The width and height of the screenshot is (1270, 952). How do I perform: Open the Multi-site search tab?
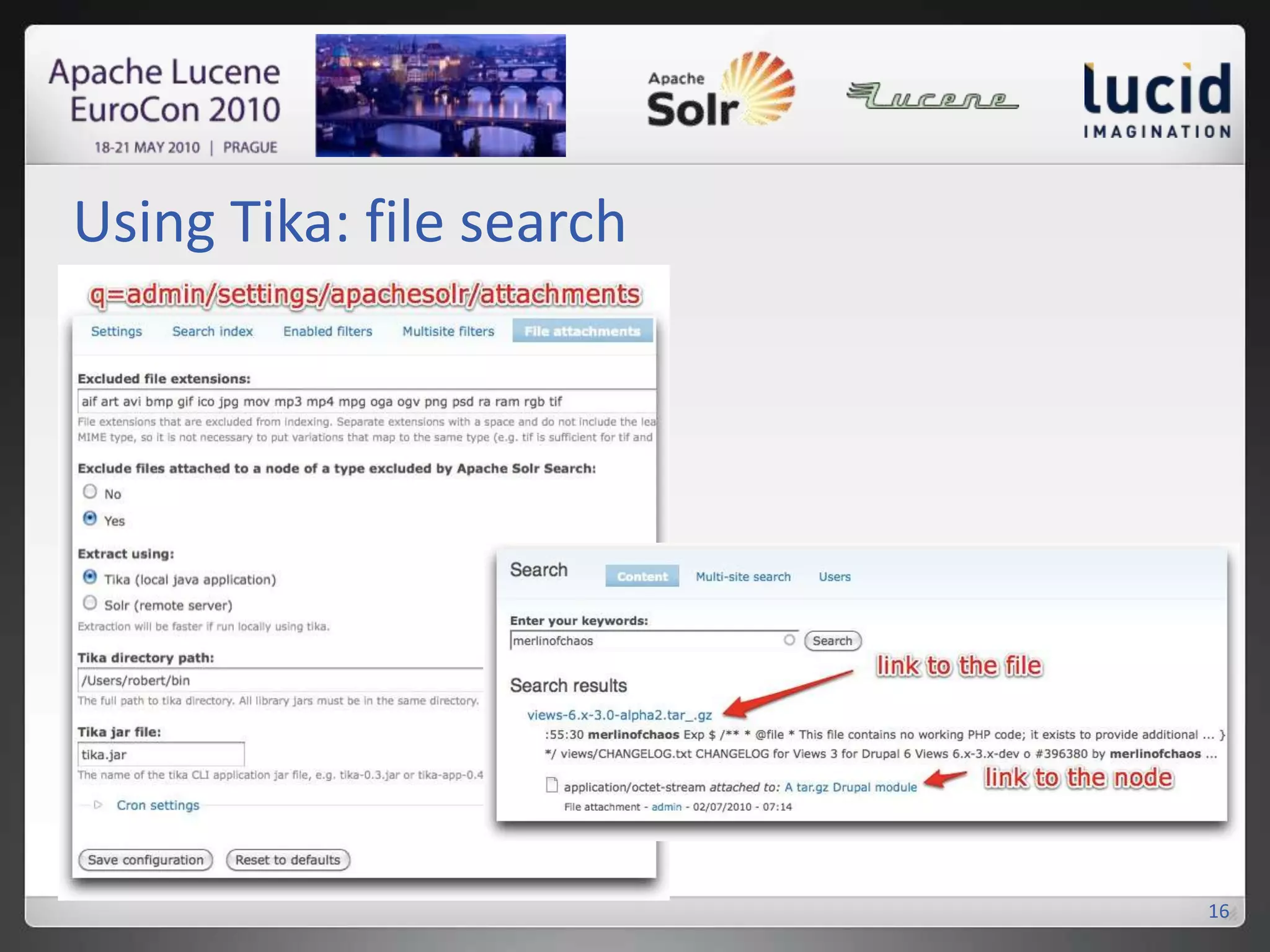743,576
